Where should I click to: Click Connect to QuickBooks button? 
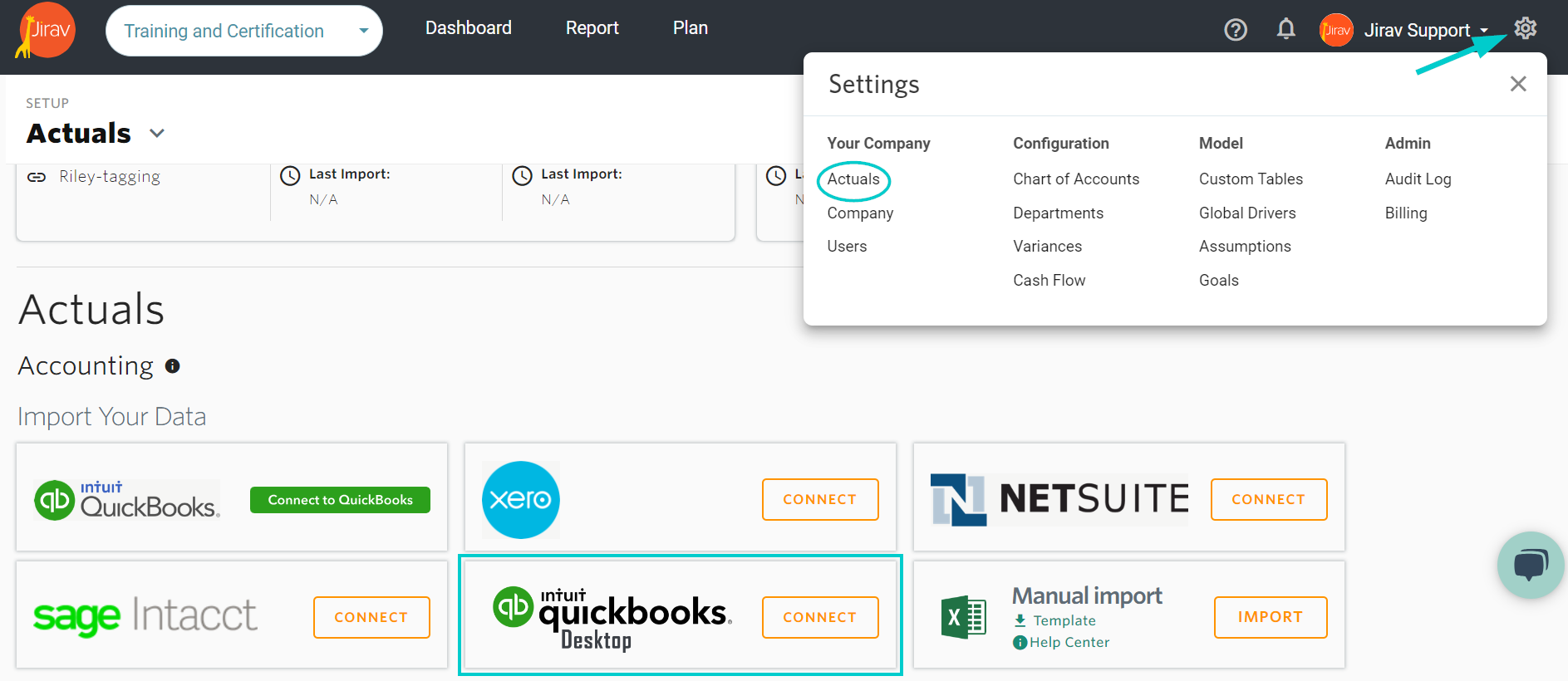(x=340, y=500)
